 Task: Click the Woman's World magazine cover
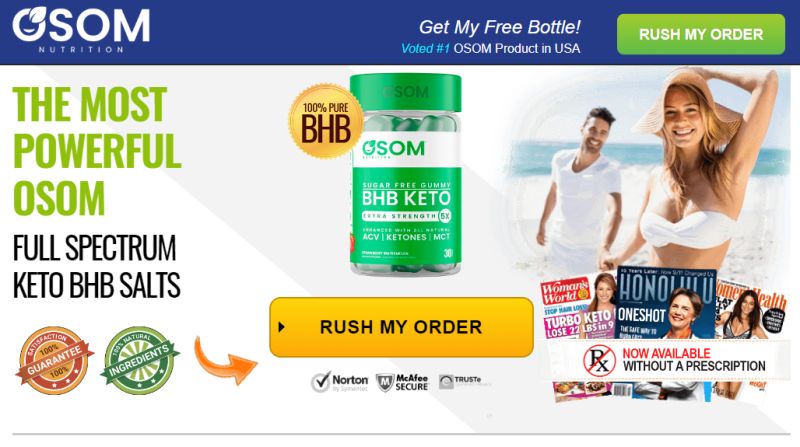(579, 309)
